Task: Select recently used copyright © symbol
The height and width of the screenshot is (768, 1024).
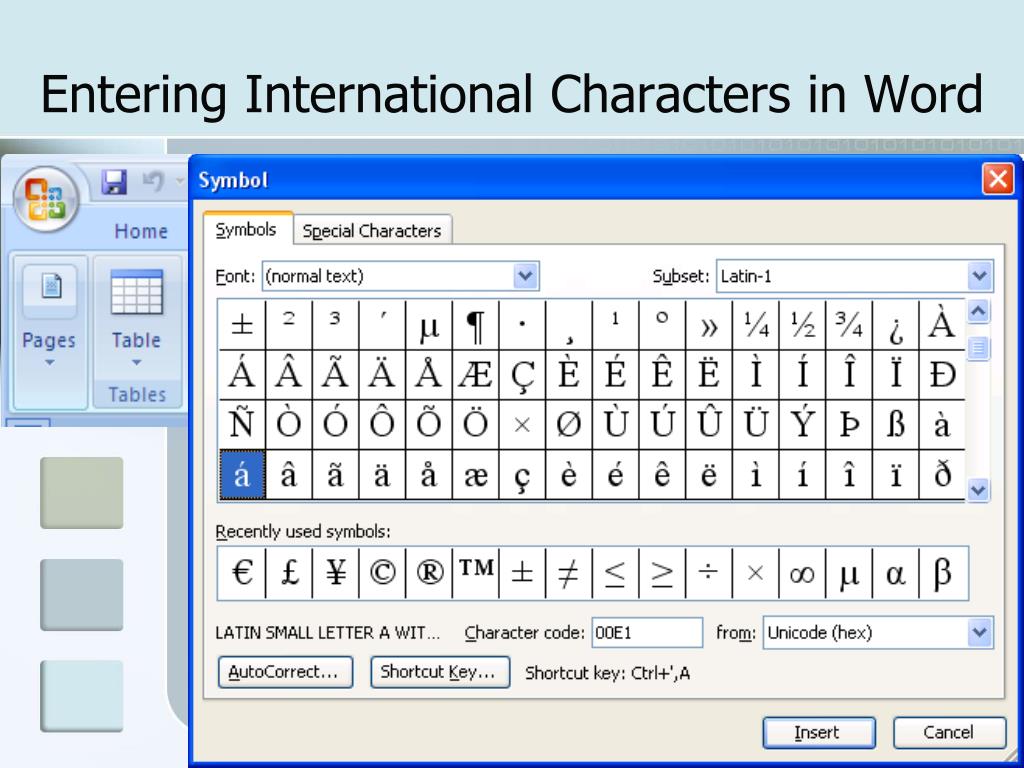Action: click(x=382, y=573)
